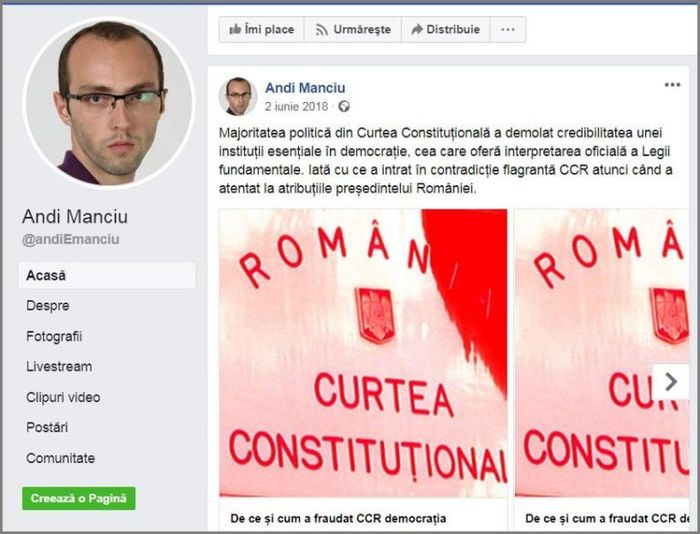Click the small post author avatar
Image resolution: width=700 pixels, height=534 pixels.
[x=238, y=96]
